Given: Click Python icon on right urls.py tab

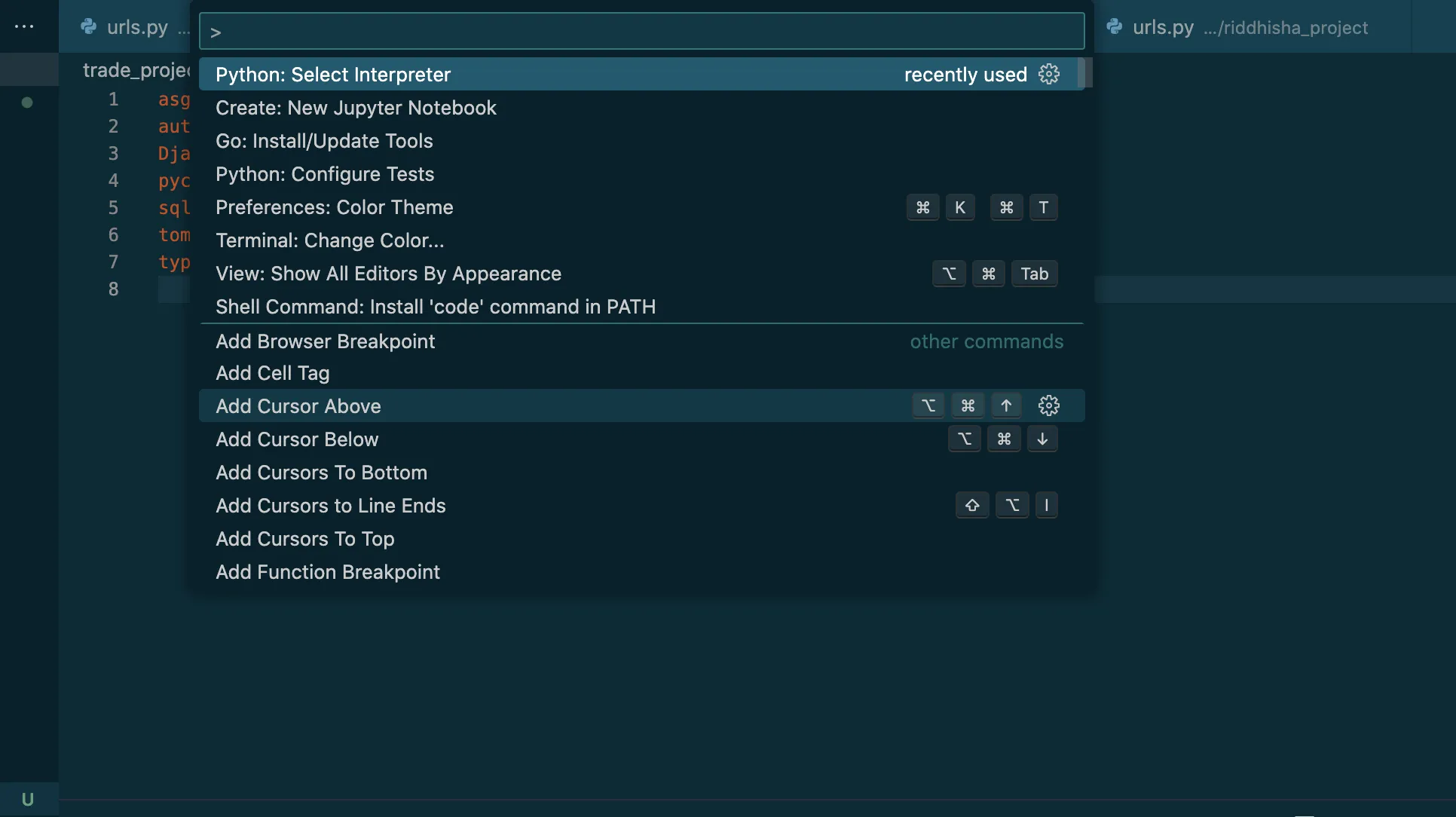Looking at the screenshot, I should point(1114,27).
